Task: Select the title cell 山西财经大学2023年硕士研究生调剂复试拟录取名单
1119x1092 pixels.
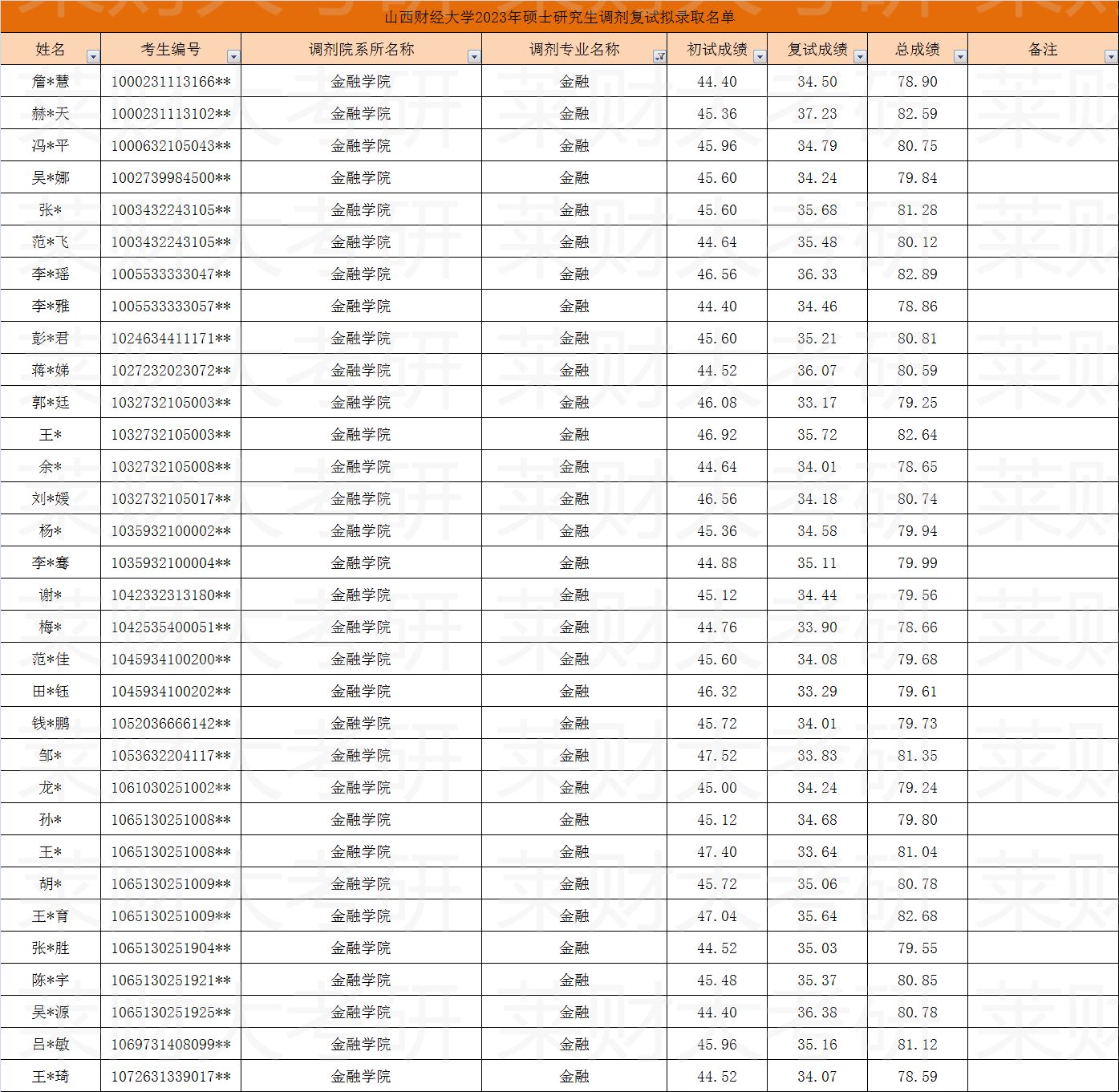Action: (559, 17)
